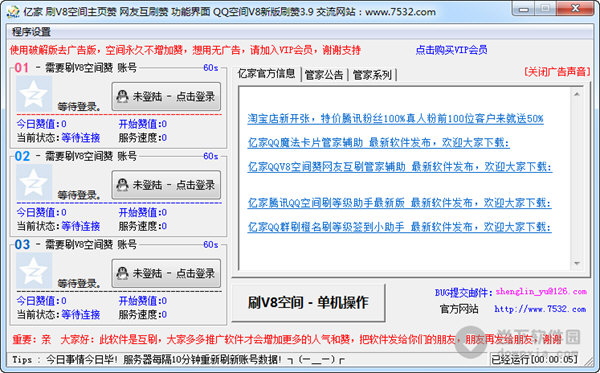Click account 03 开始赞值:0 value

tap(143, 301)
